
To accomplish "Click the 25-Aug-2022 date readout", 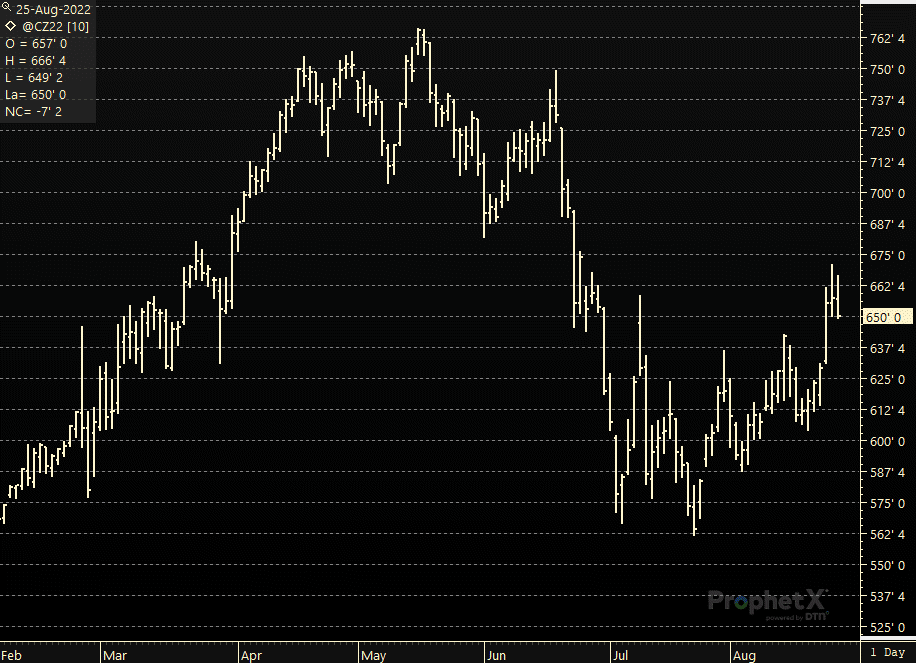I will 53,9.
